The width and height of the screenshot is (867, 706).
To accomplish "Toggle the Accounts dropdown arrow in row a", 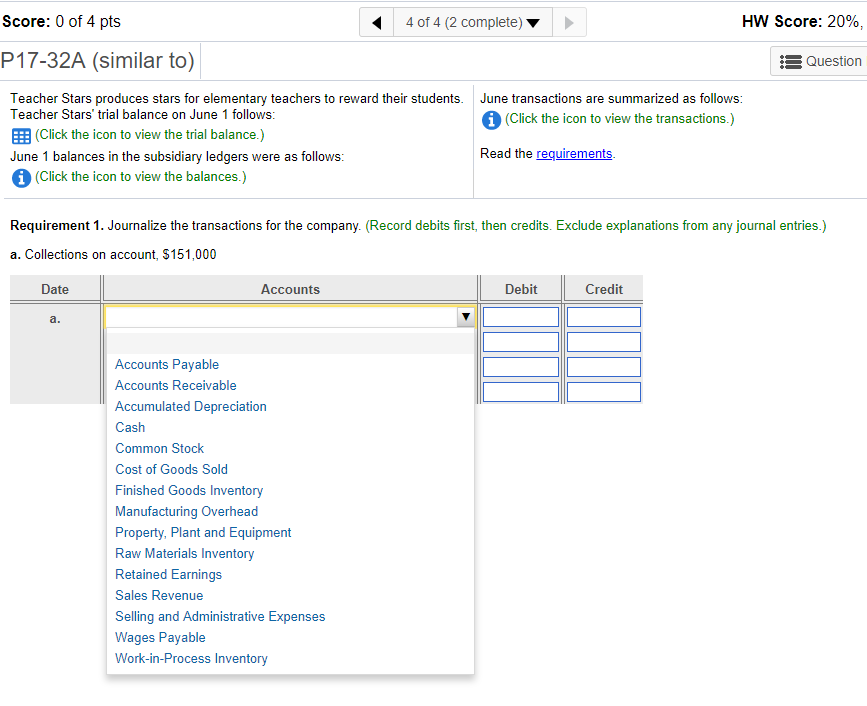I will 466,317.
